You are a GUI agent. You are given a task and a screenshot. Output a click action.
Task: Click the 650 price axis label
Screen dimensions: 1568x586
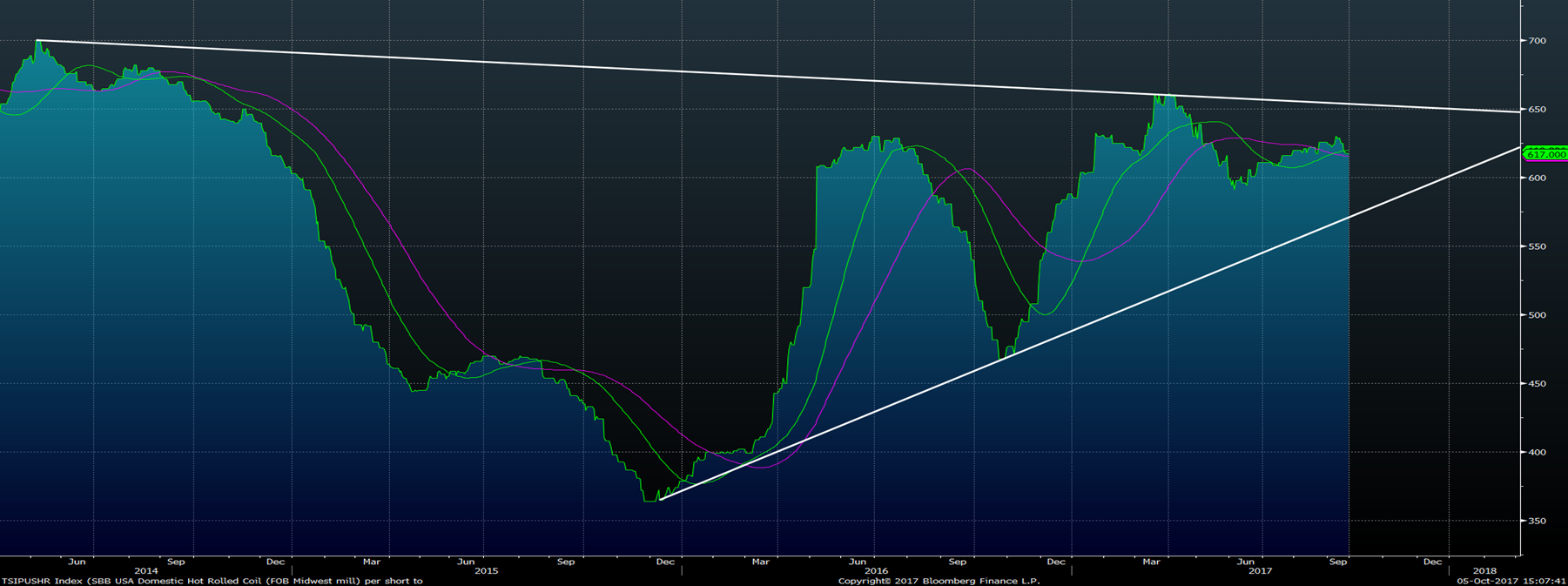[1537, 110]
